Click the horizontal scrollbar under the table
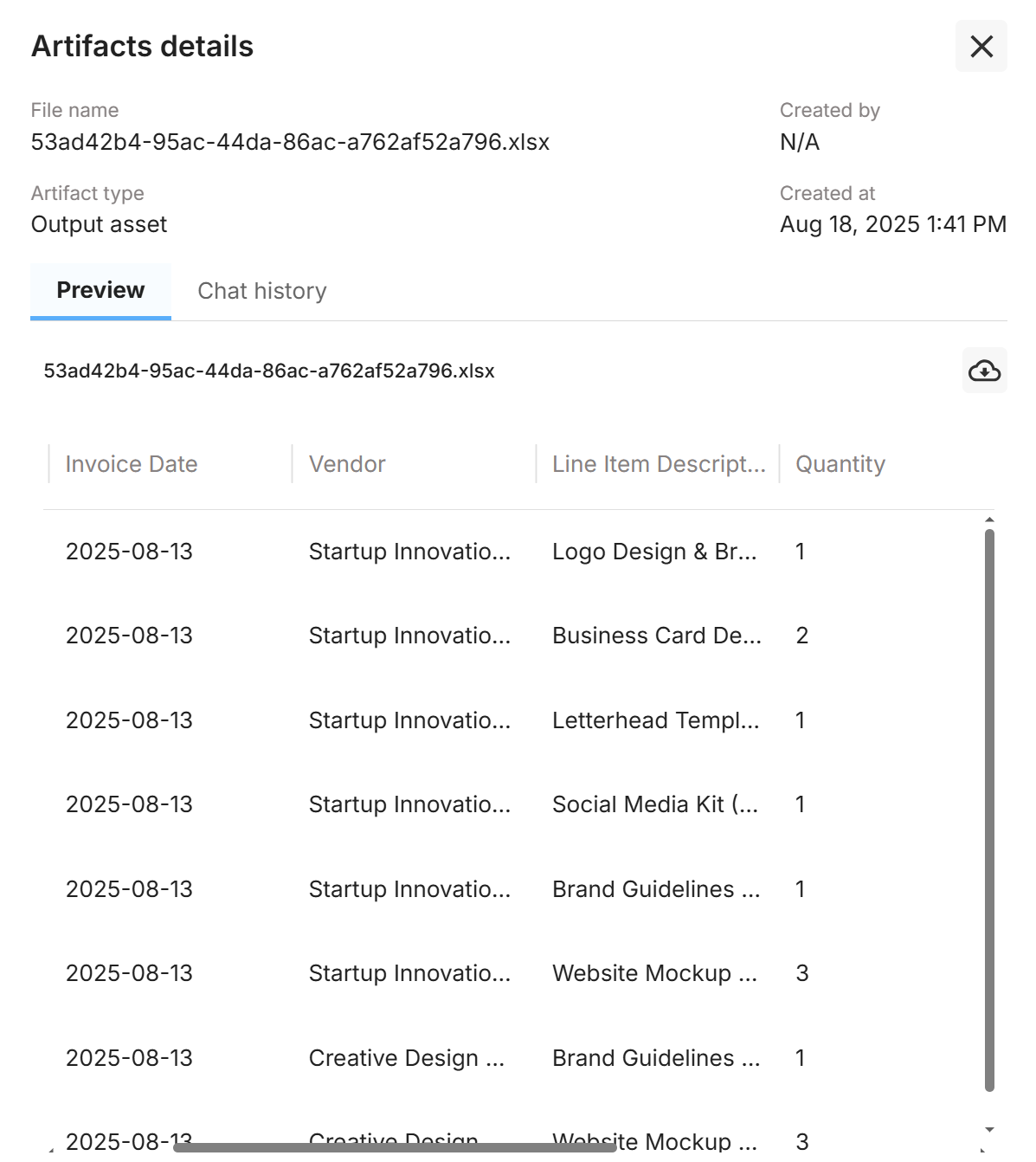The width and height of the screenshot is (1036, 1162). [395, 1147]
